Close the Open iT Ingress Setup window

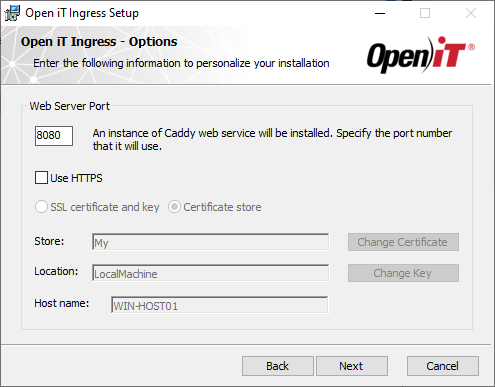click(471, 13)
